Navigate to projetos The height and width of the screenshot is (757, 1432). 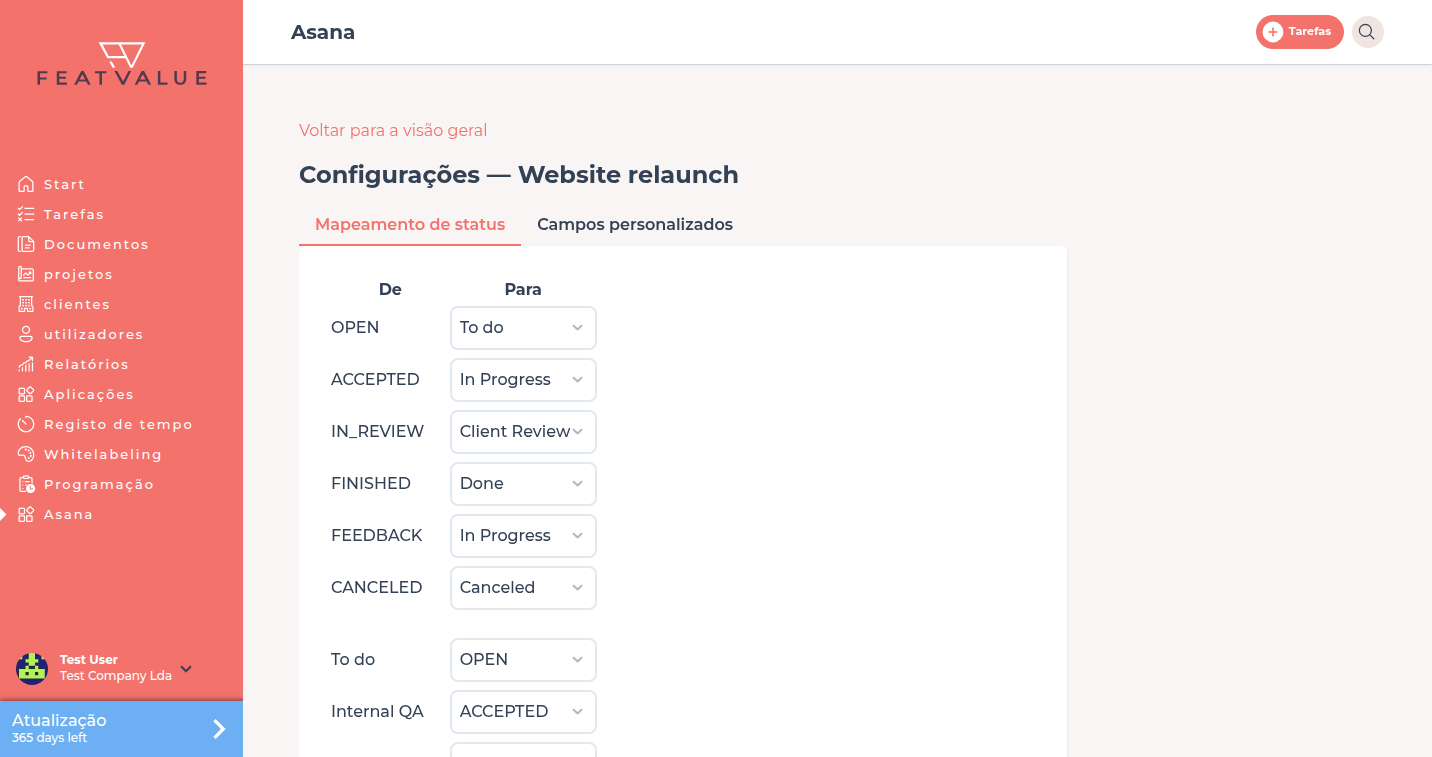(78, 274)
